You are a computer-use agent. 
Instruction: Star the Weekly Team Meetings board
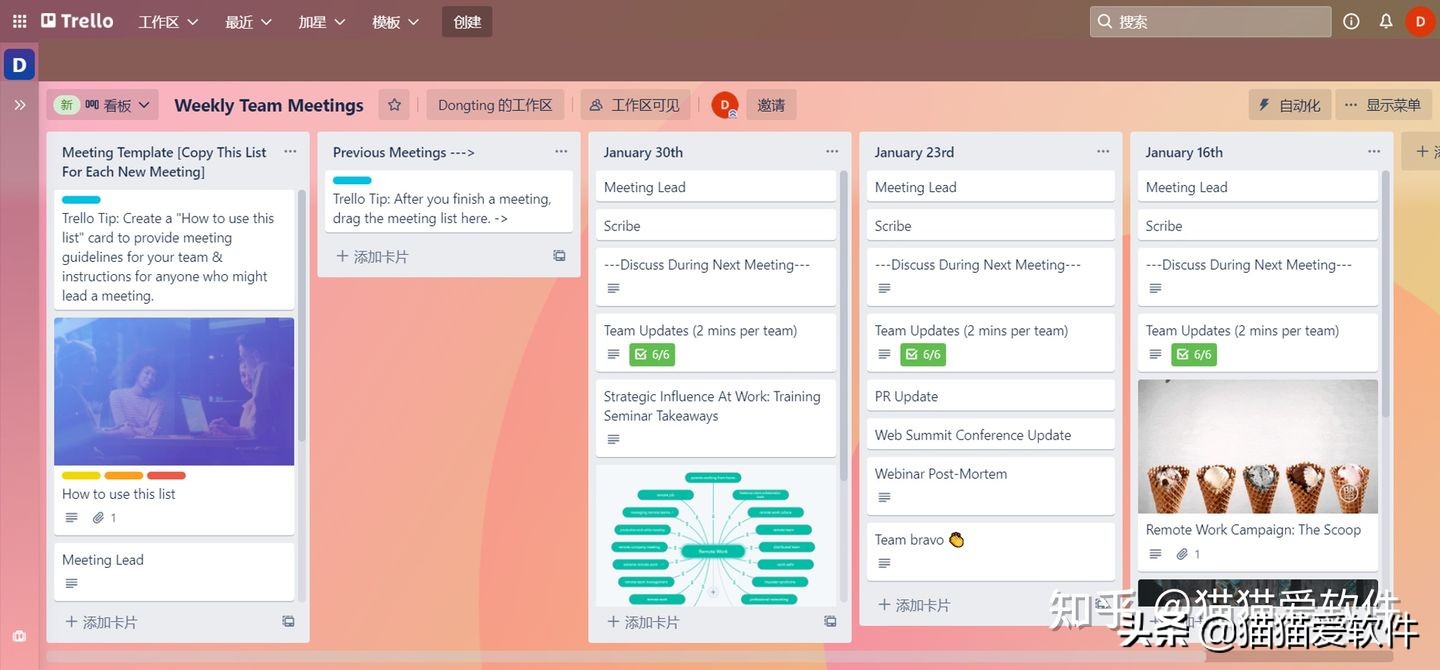coord(394,105)
